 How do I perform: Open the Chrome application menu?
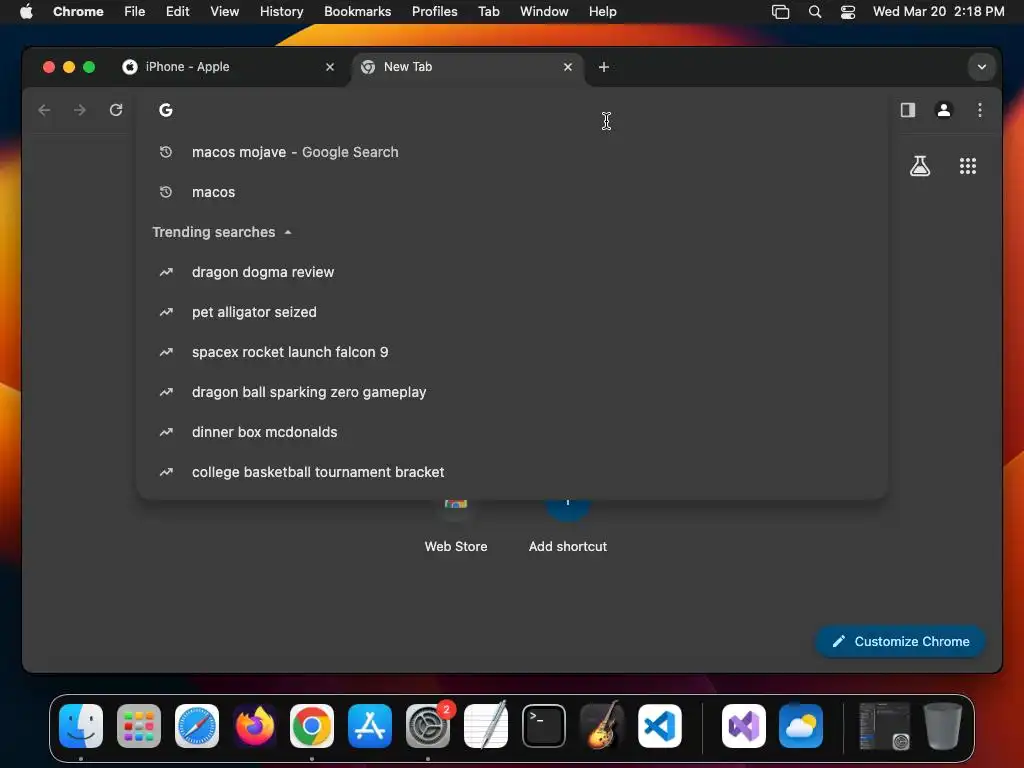coord(78,11)
